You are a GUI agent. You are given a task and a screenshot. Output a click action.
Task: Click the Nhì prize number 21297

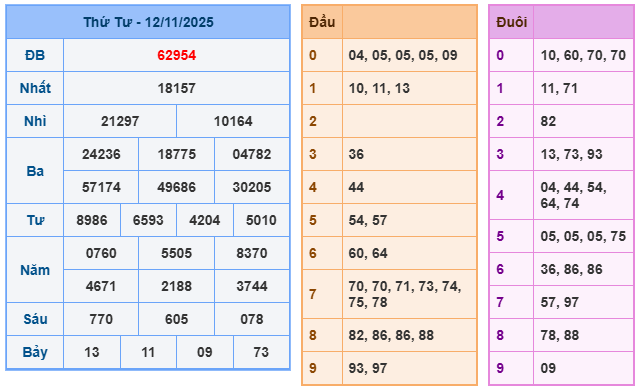pos(120,121)
